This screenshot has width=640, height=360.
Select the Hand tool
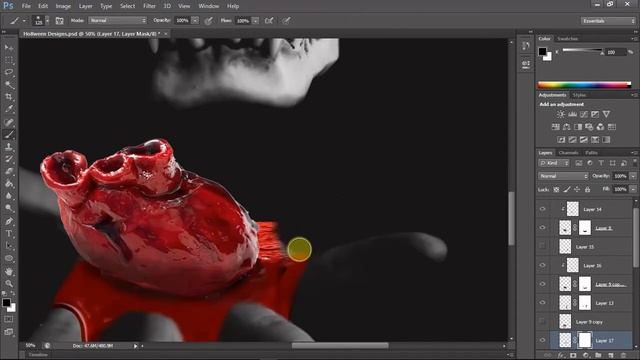9,271
